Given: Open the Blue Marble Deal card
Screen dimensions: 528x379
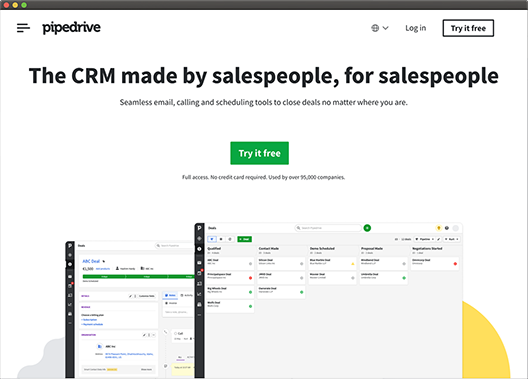Looking at the screenshot, I should (x=332, y=263).
